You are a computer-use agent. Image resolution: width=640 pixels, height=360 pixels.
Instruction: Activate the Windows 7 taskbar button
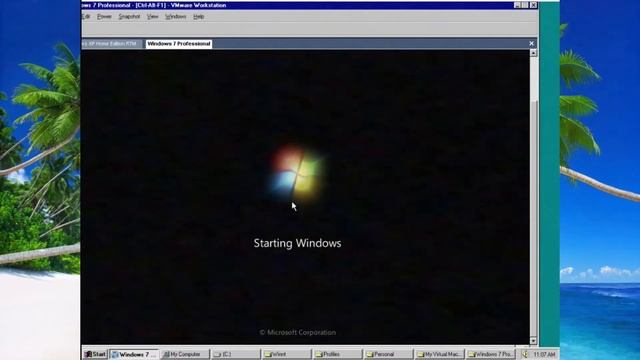(x=134, y=354)
